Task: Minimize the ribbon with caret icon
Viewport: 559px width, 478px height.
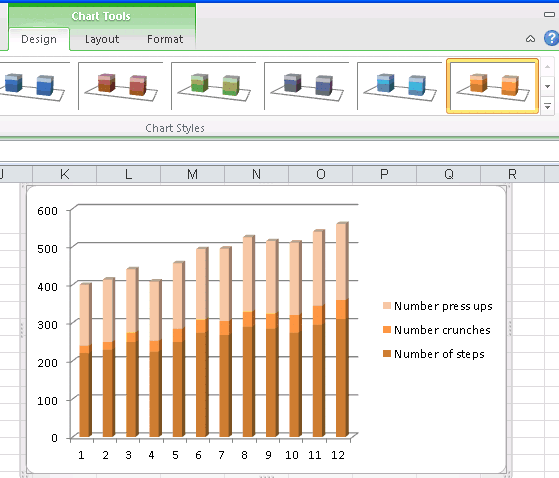Action: click(530, 38)
